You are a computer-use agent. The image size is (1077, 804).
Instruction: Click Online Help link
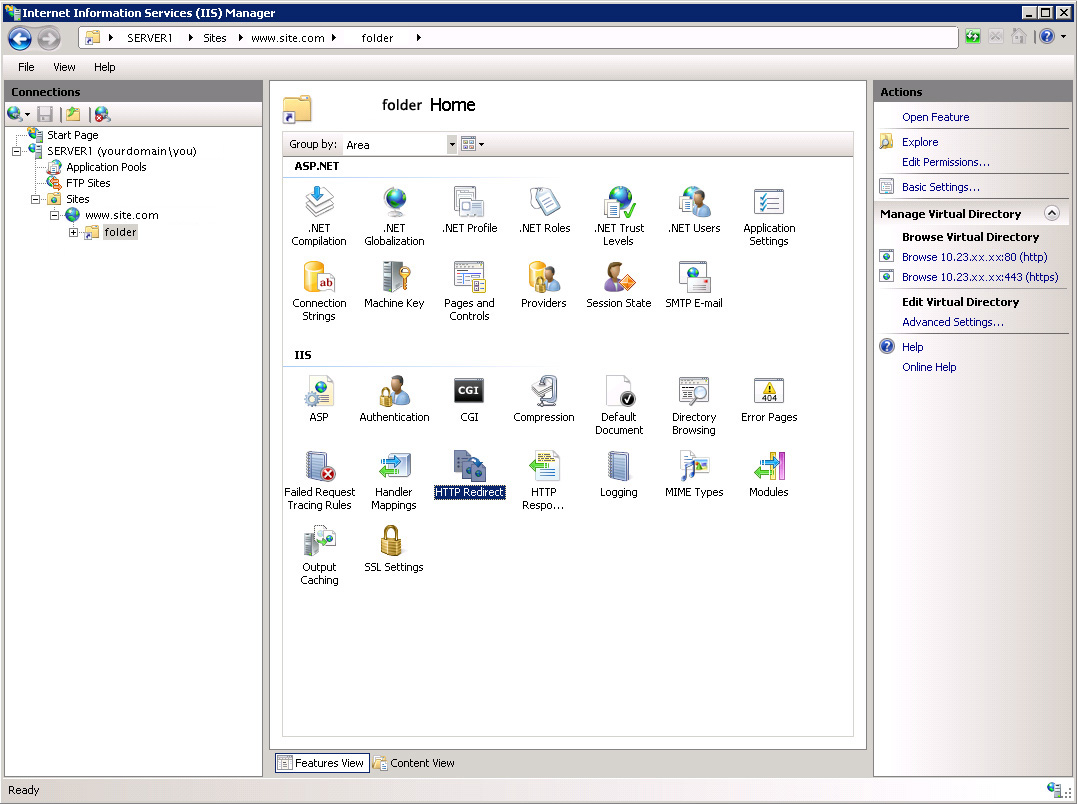929,367
